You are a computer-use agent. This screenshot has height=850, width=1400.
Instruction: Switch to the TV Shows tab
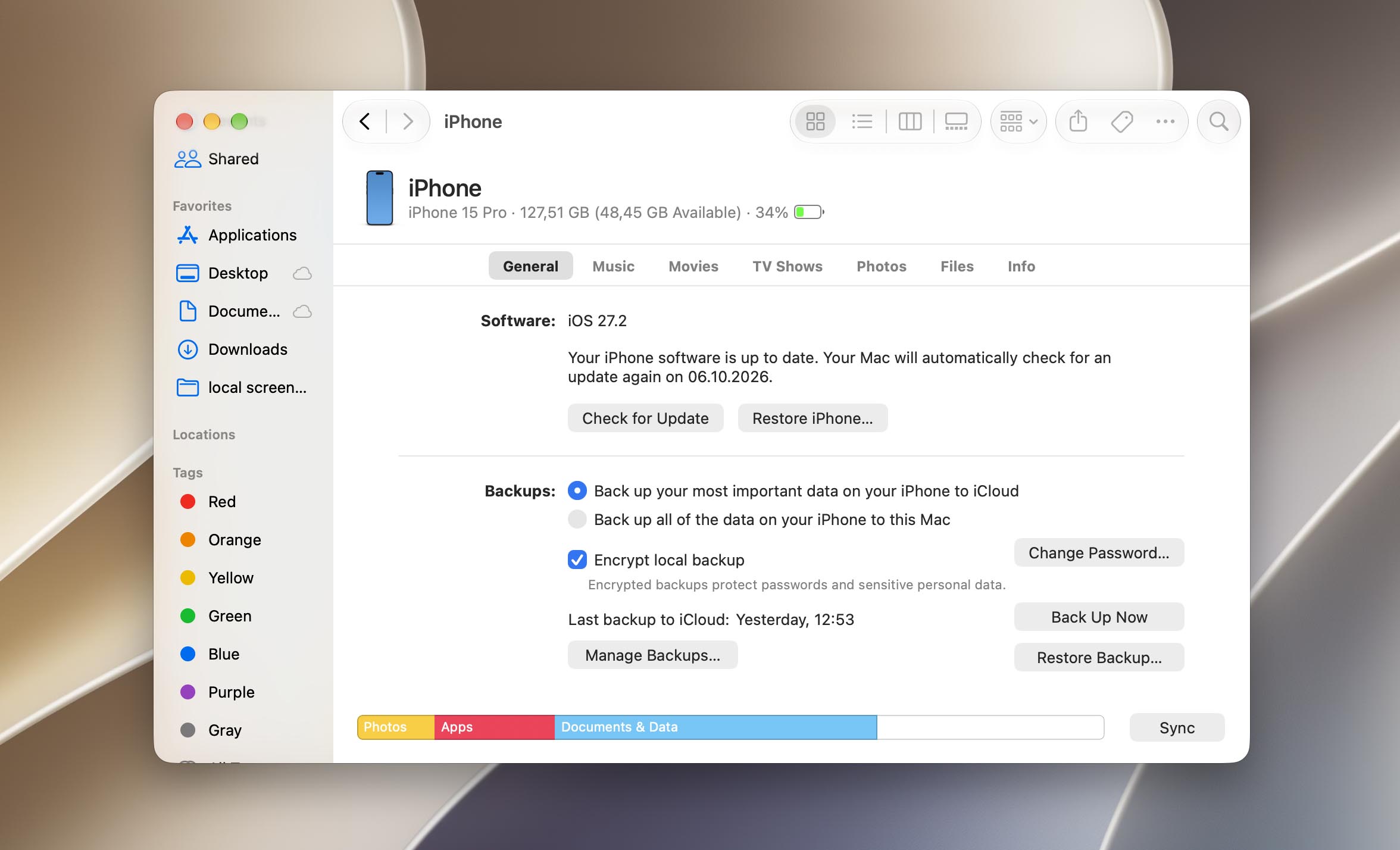pos(787,266)
